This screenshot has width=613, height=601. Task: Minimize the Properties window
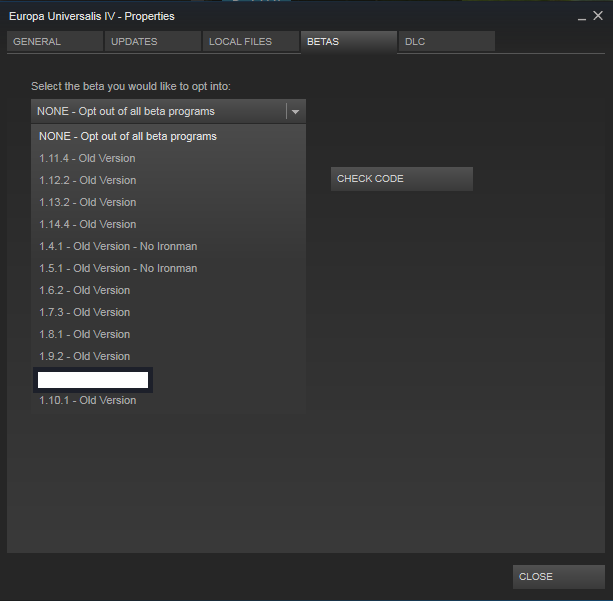pos(582,17)
